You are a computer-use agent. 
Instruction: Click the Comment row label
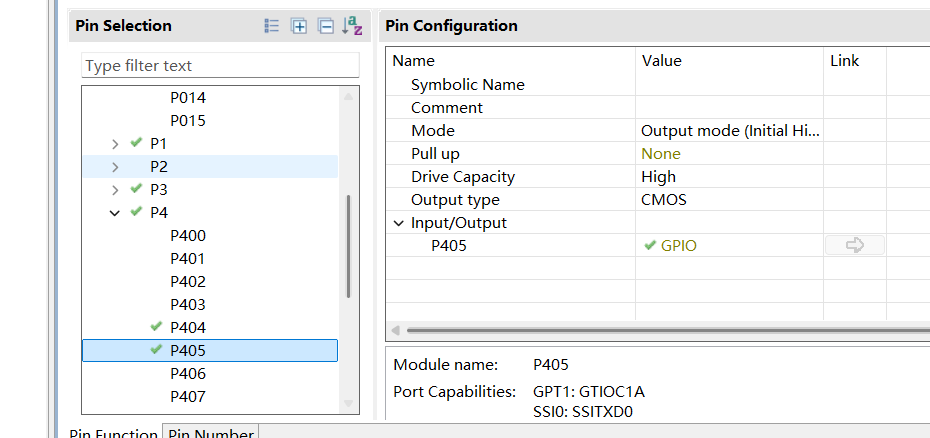pos(447,107)
